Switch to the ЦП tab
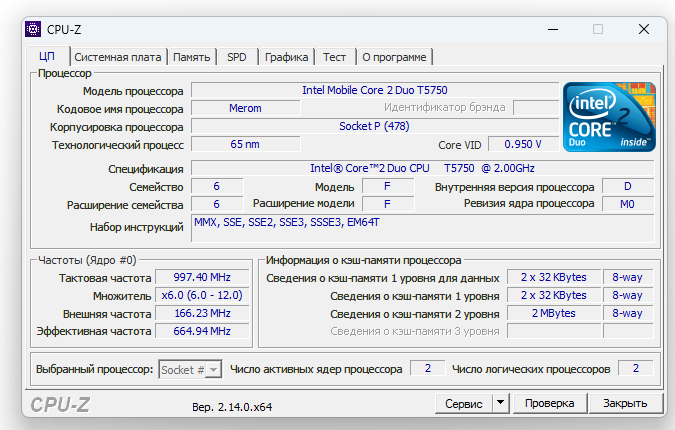 coord(47,57)
